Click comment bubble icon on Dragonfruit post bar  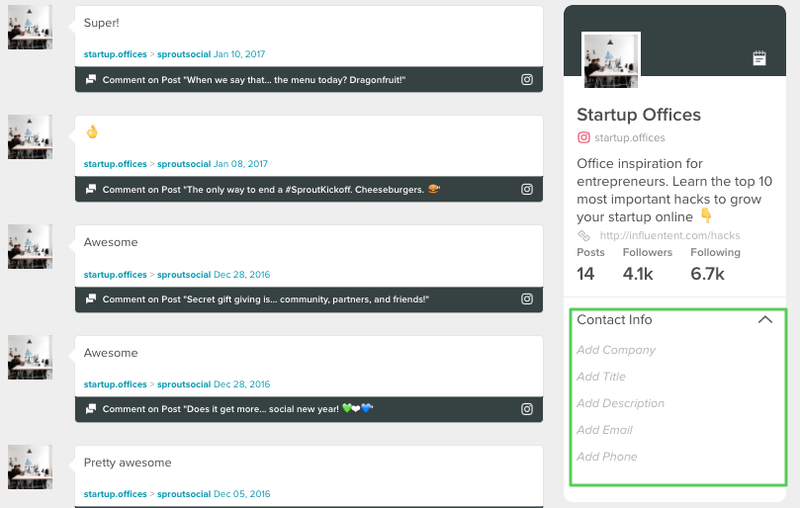[91, 80]
